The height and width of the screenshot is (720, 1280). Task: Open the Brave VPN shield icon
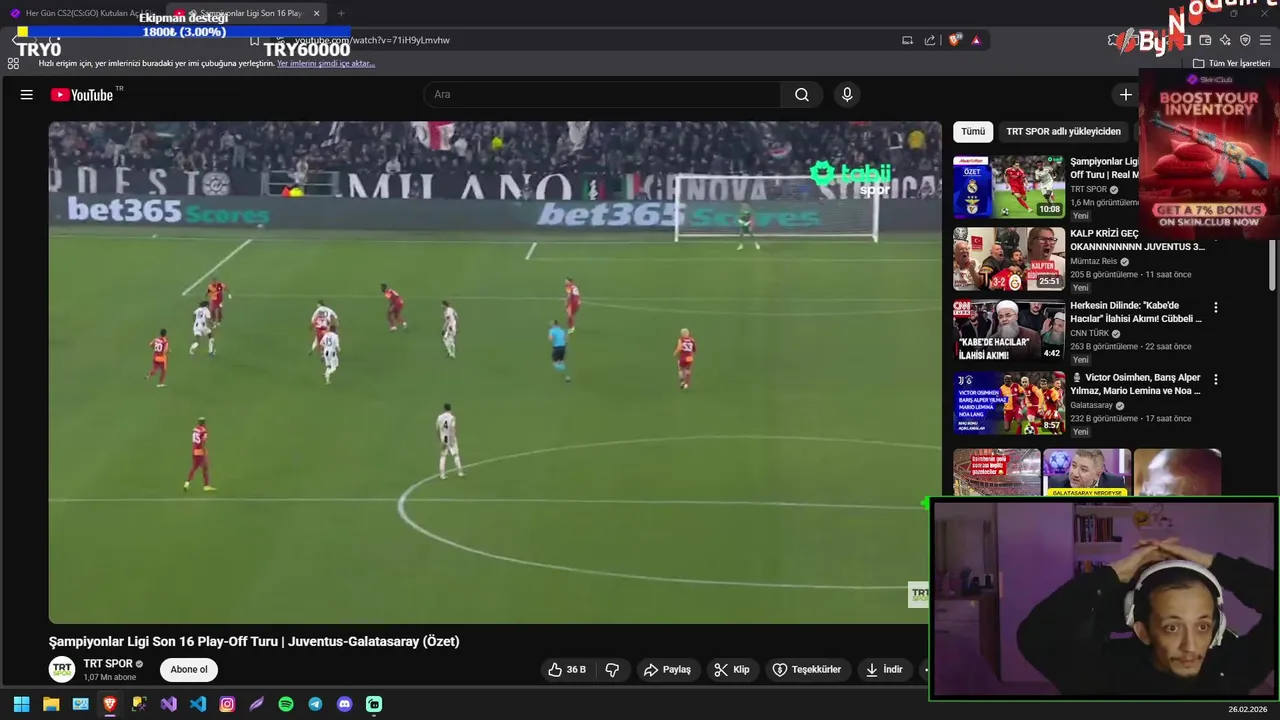tap(1245, 40)
